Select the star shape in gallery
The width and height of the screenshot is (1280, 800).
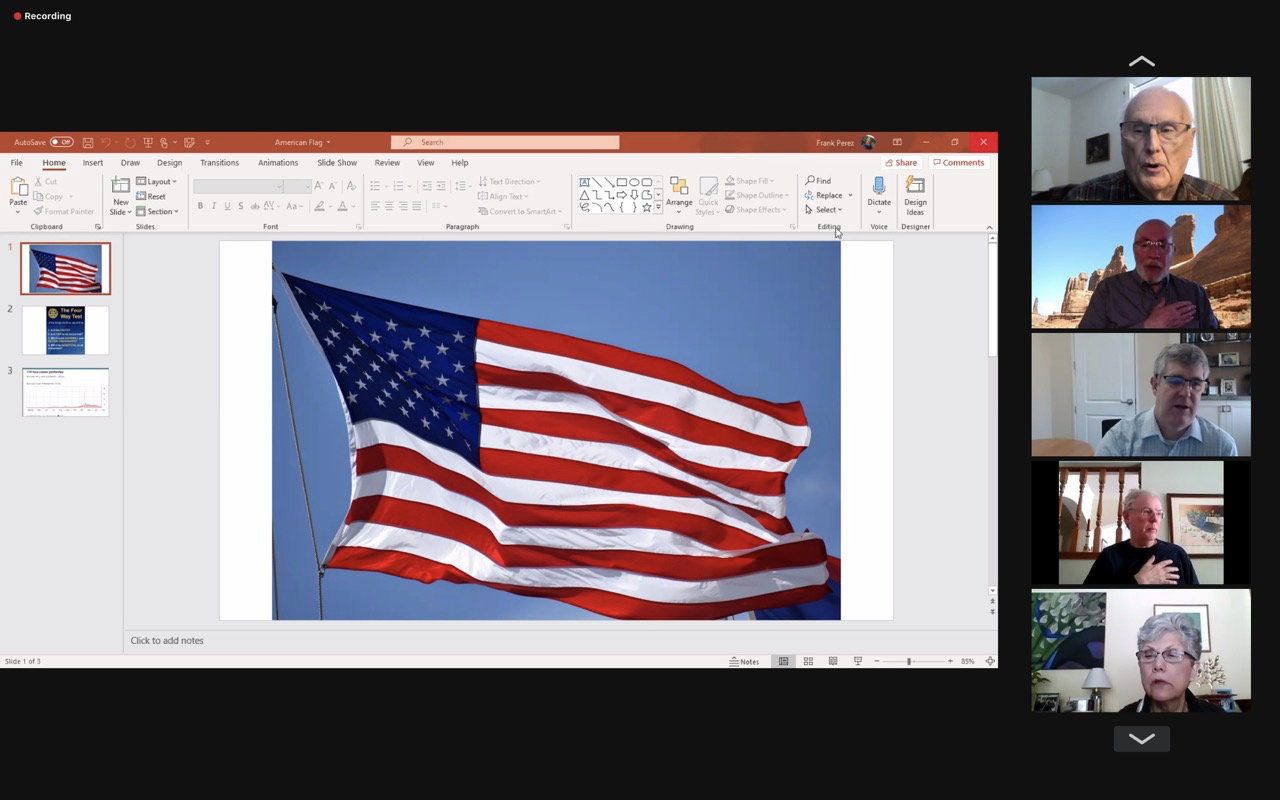click(647, 208)
